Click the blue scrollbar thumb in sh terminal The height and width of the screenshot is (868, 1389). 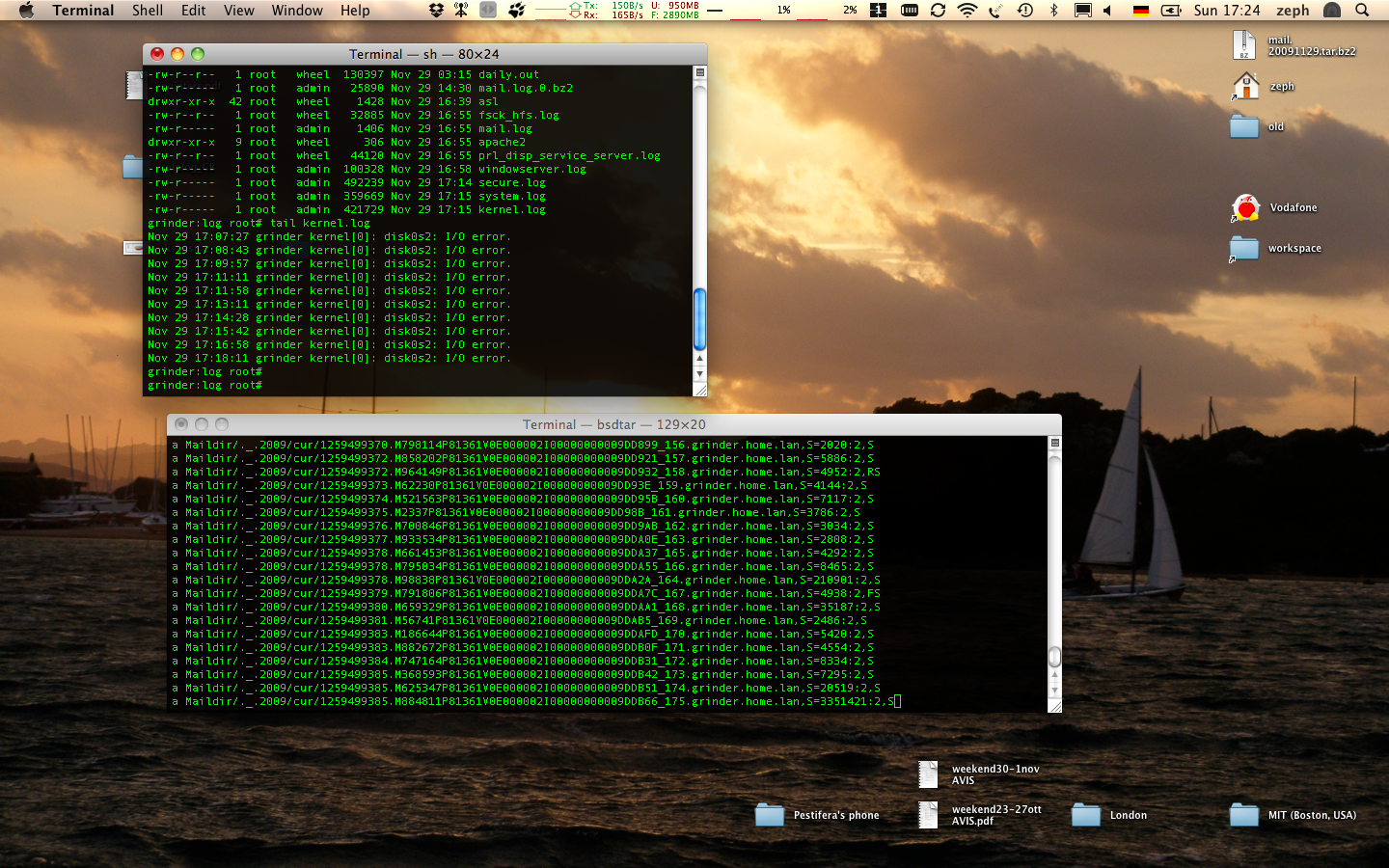pos(700,318)
